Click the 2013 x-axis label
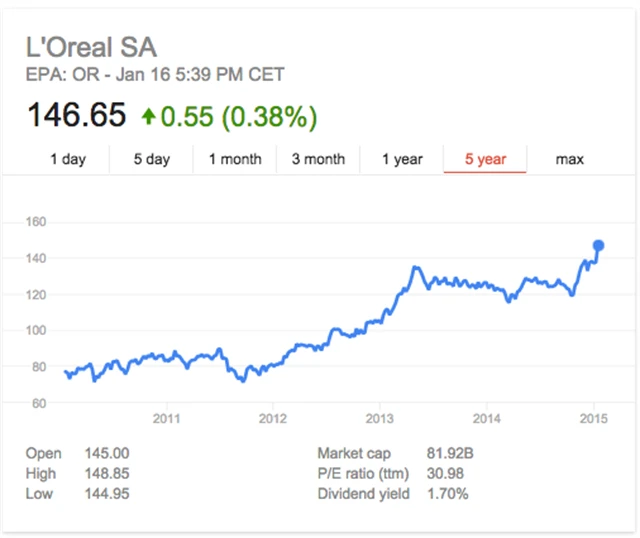 click(380, 417)
